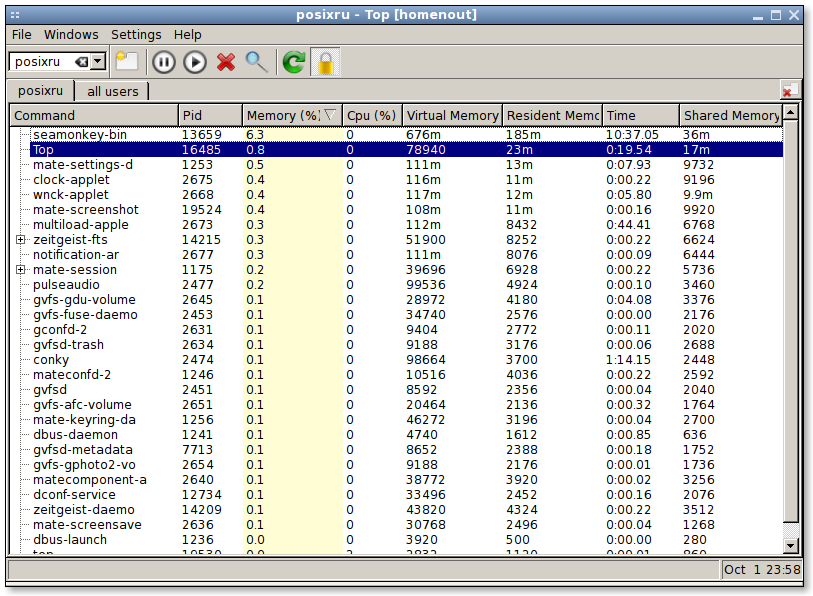Expand the zeitgeist-fts process tree
Image resolution: width=813 pixels, height=596 pixels.
point(20,240)
